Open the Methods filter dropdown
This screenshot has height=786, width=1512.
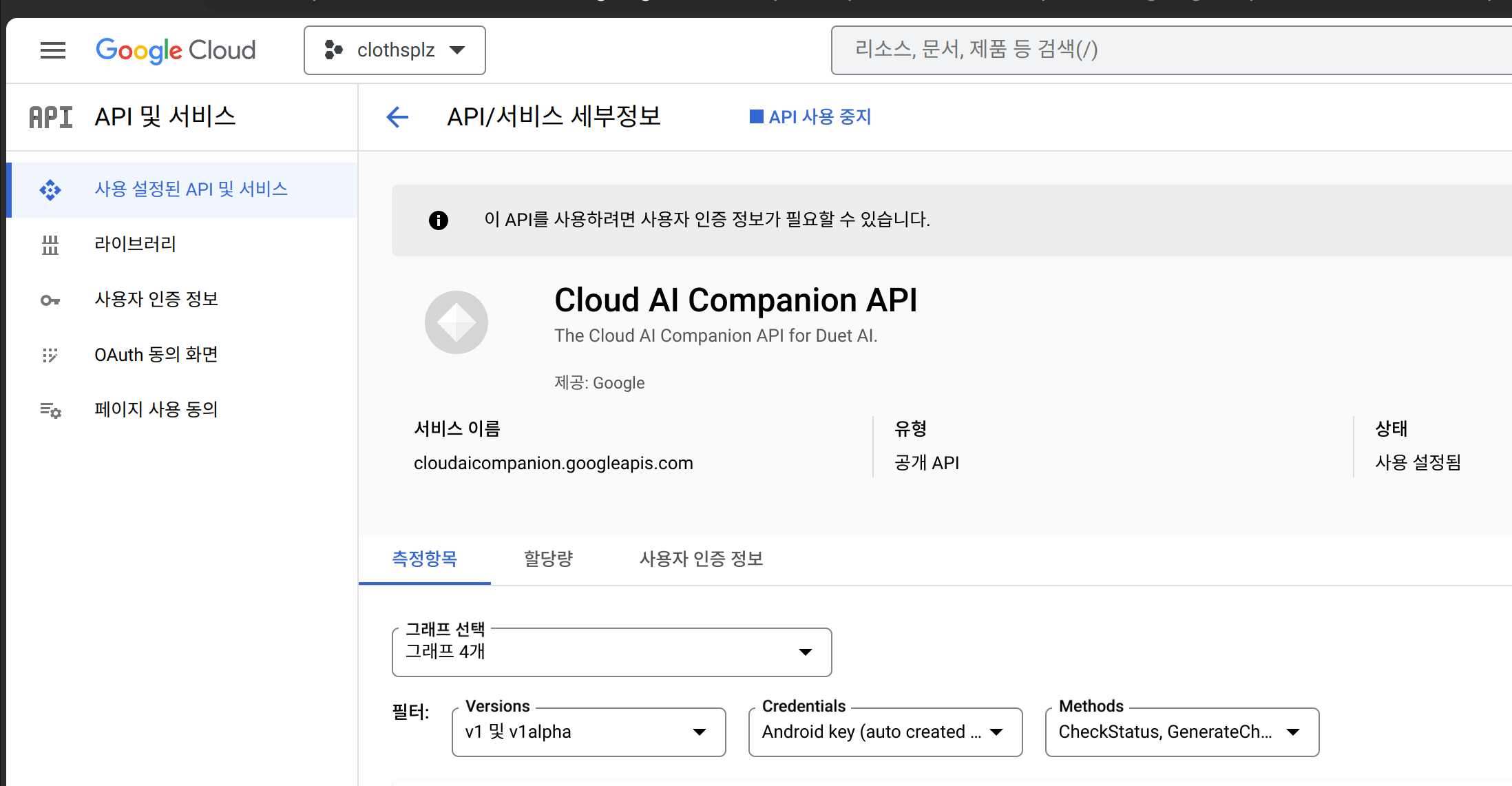click(x=1182, y=732)
